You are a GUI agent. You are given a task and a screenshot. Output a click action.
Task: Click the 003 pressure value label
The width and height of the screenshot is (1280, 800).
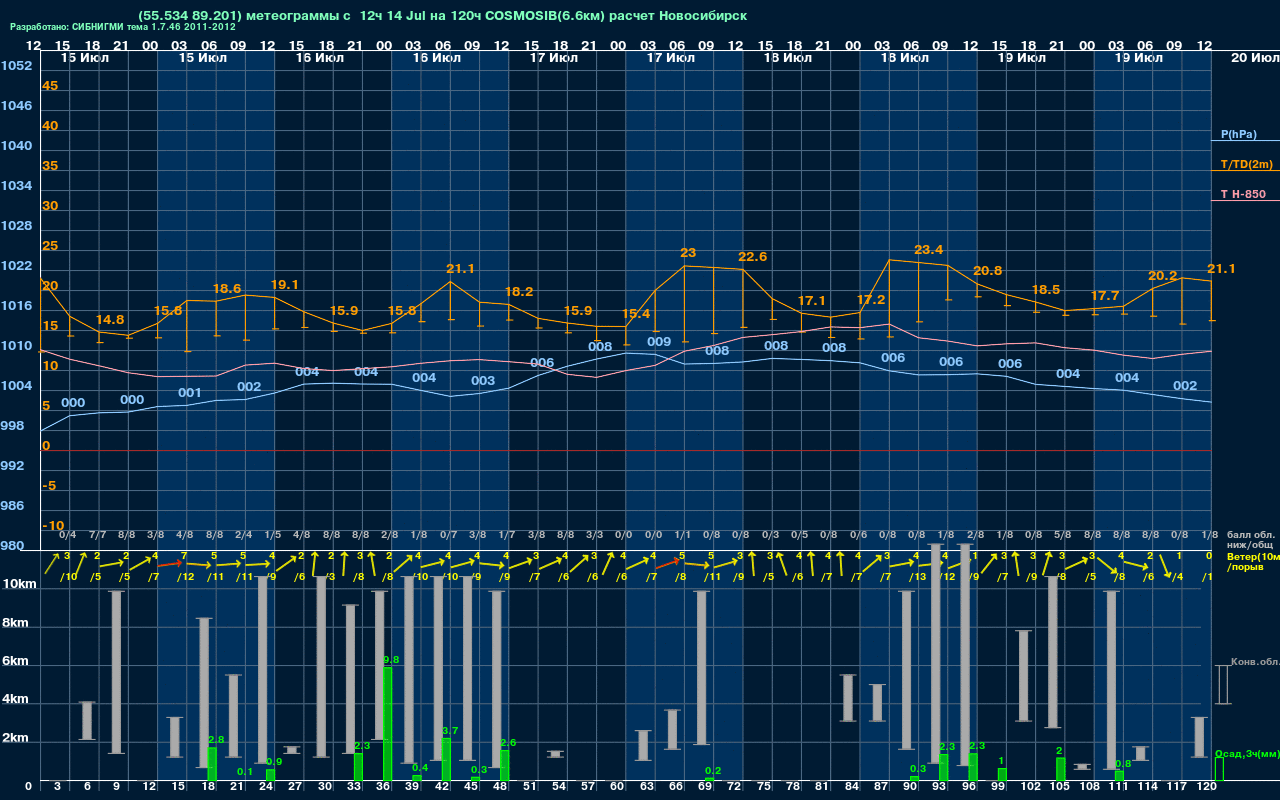[483, 381]
